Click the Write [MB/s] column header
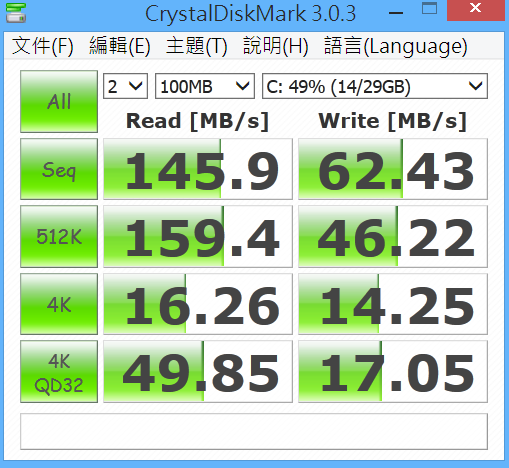Image resolution: width=509 pixels, height=468 pixels. click(x=392, y=121)
